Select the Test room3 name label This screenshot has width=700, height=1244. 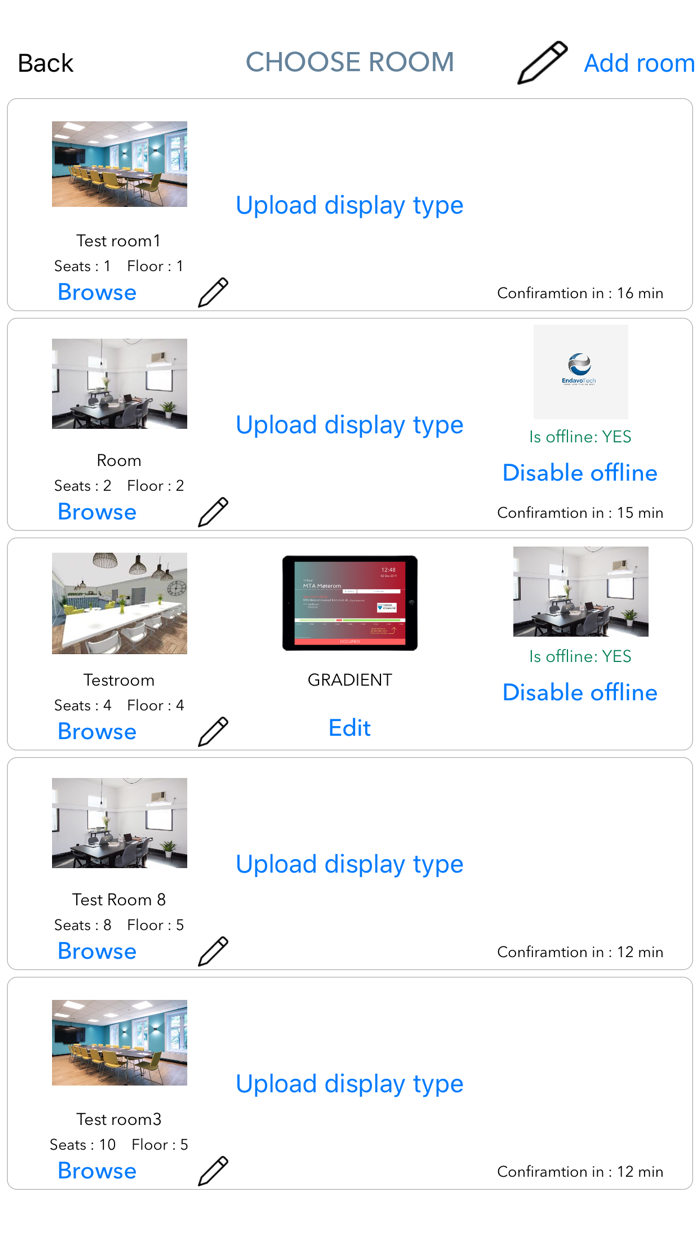point(119,1119)
